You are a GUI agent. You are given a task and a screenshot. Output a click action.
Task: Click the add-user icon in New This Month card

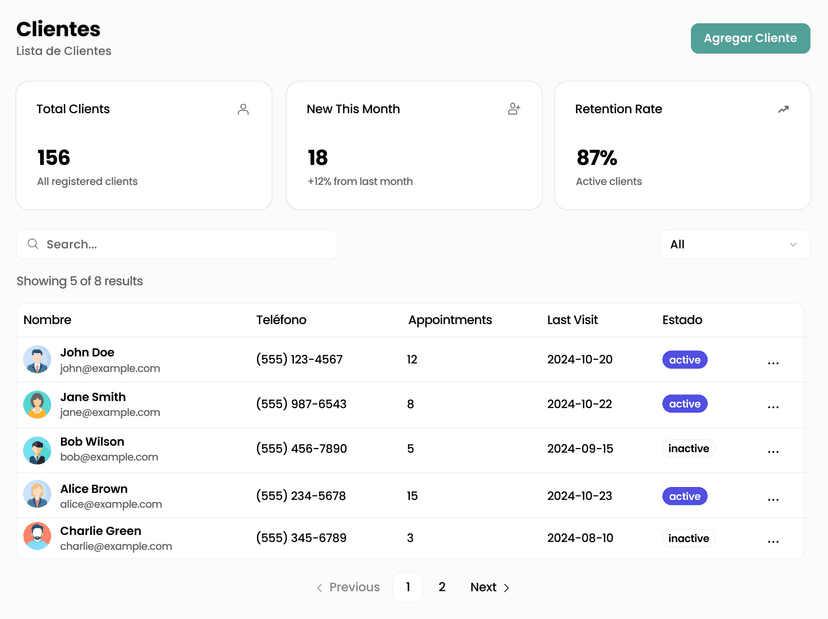coord(514,109)
